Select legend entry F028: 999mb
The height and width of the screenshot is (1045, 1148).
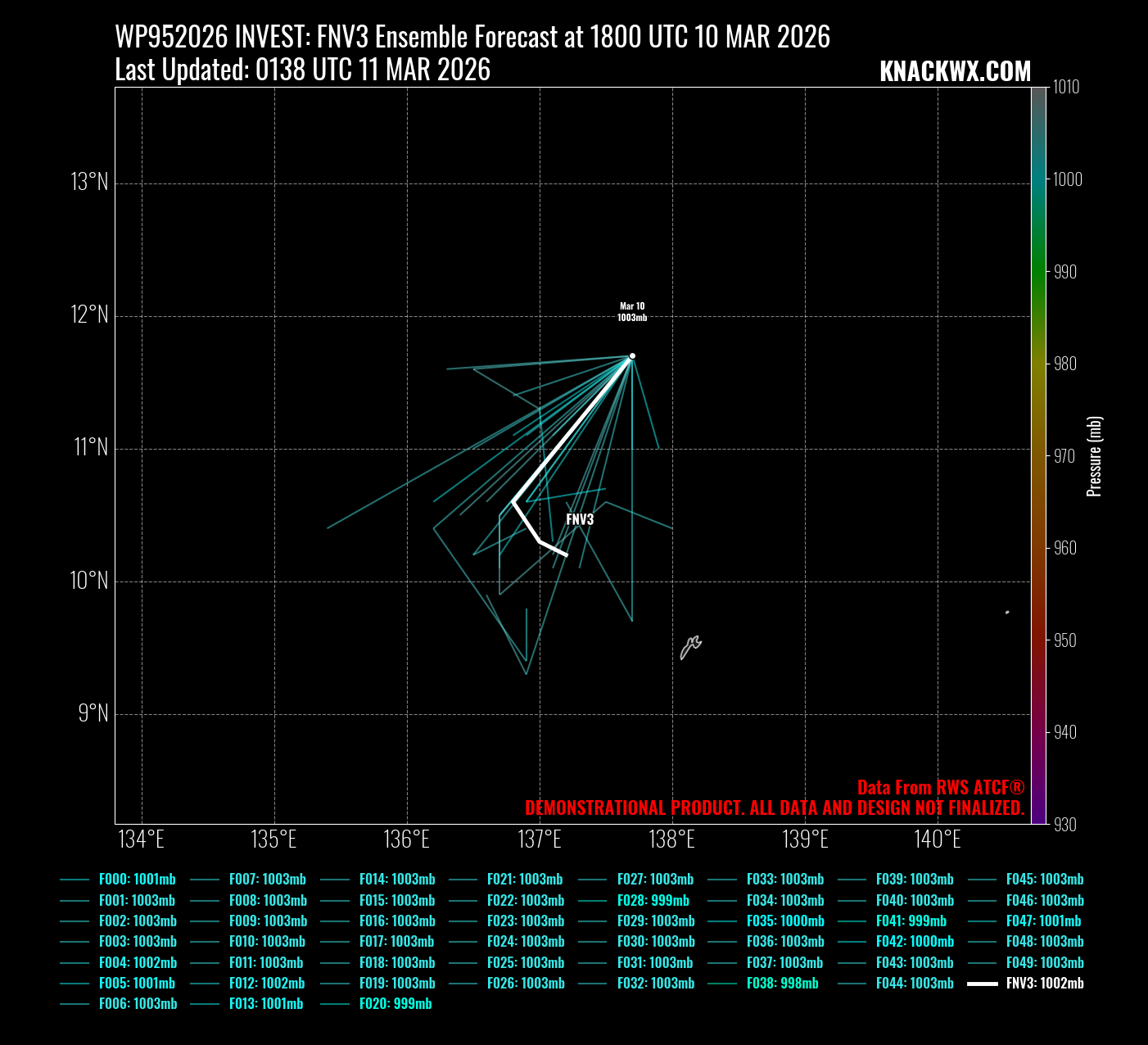(653, 900)
